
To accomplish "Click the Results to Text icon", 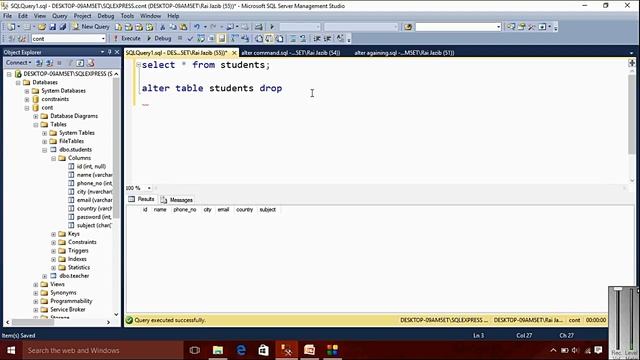I will (x=259, y=38).
